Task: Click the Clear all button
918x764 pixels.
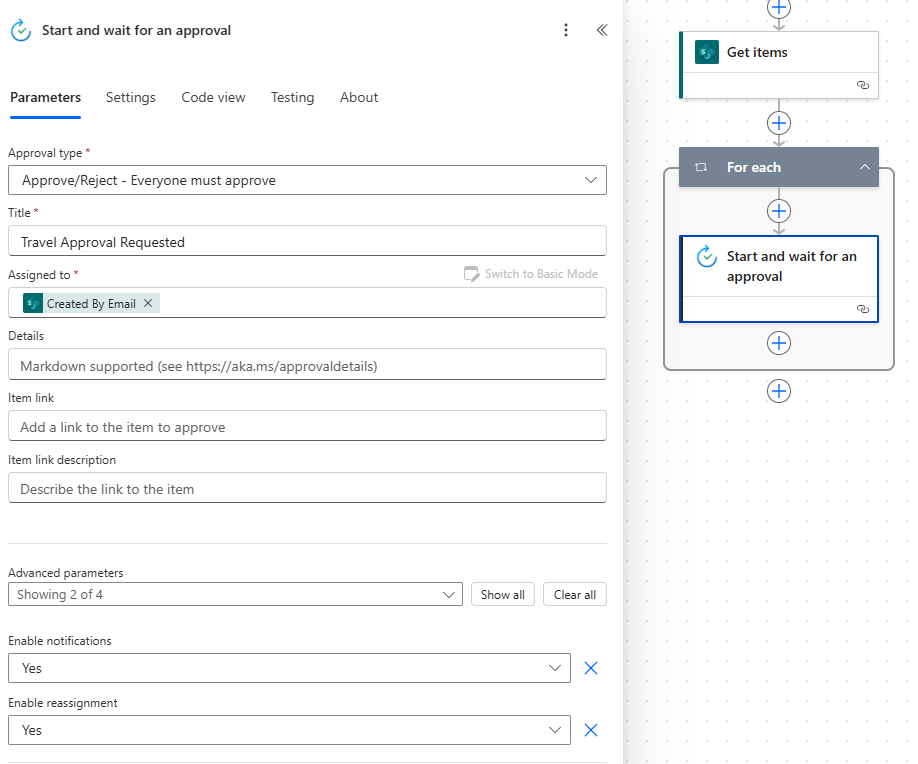Action: [575, 594]
